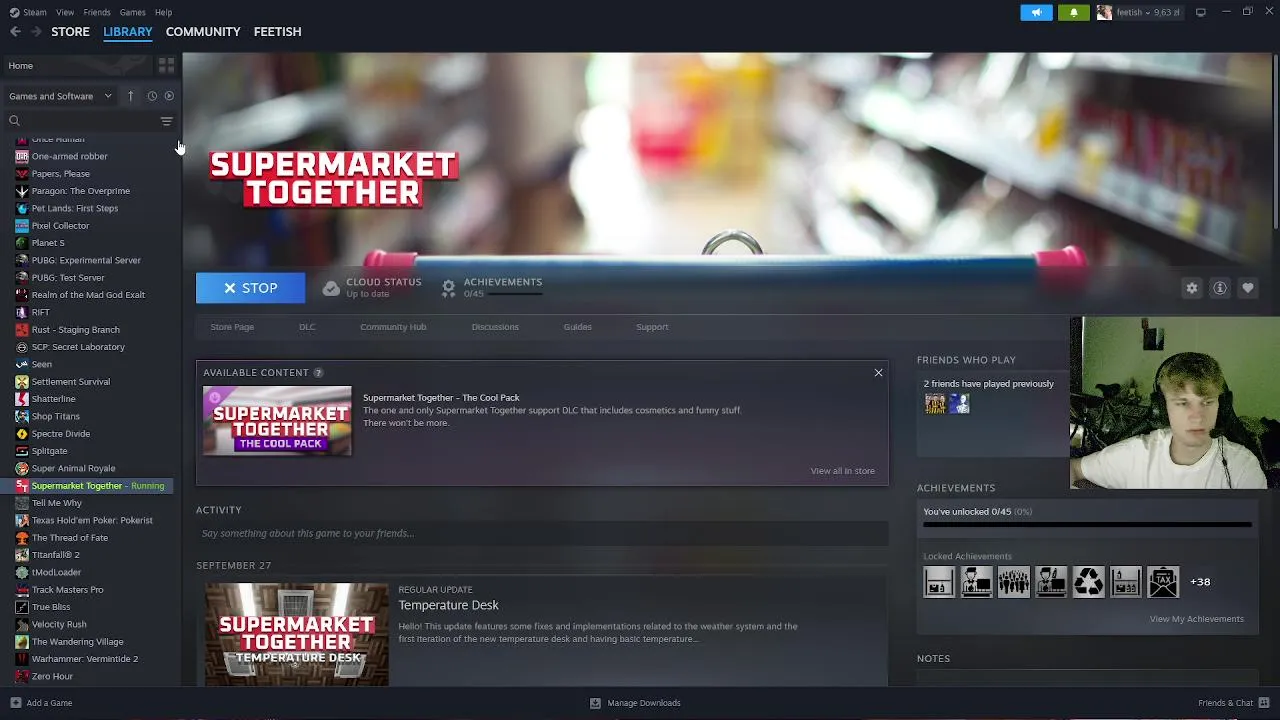Add game to favorites heart icon
The height and width of the screenshot is (720, 1280).
(1248, 288)
